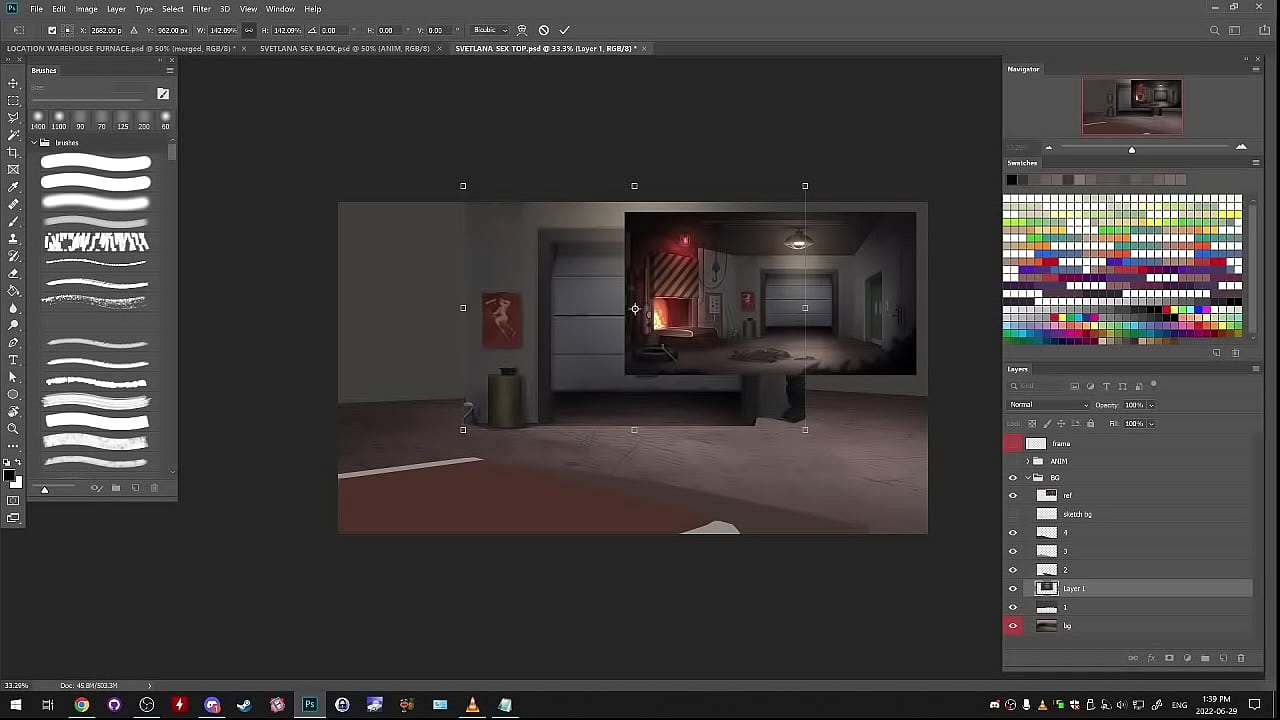Viewport: 1280px width, 720px height.
Task: Cancel the transform using the circle-slash icon
Action: (x=543, y=30)
